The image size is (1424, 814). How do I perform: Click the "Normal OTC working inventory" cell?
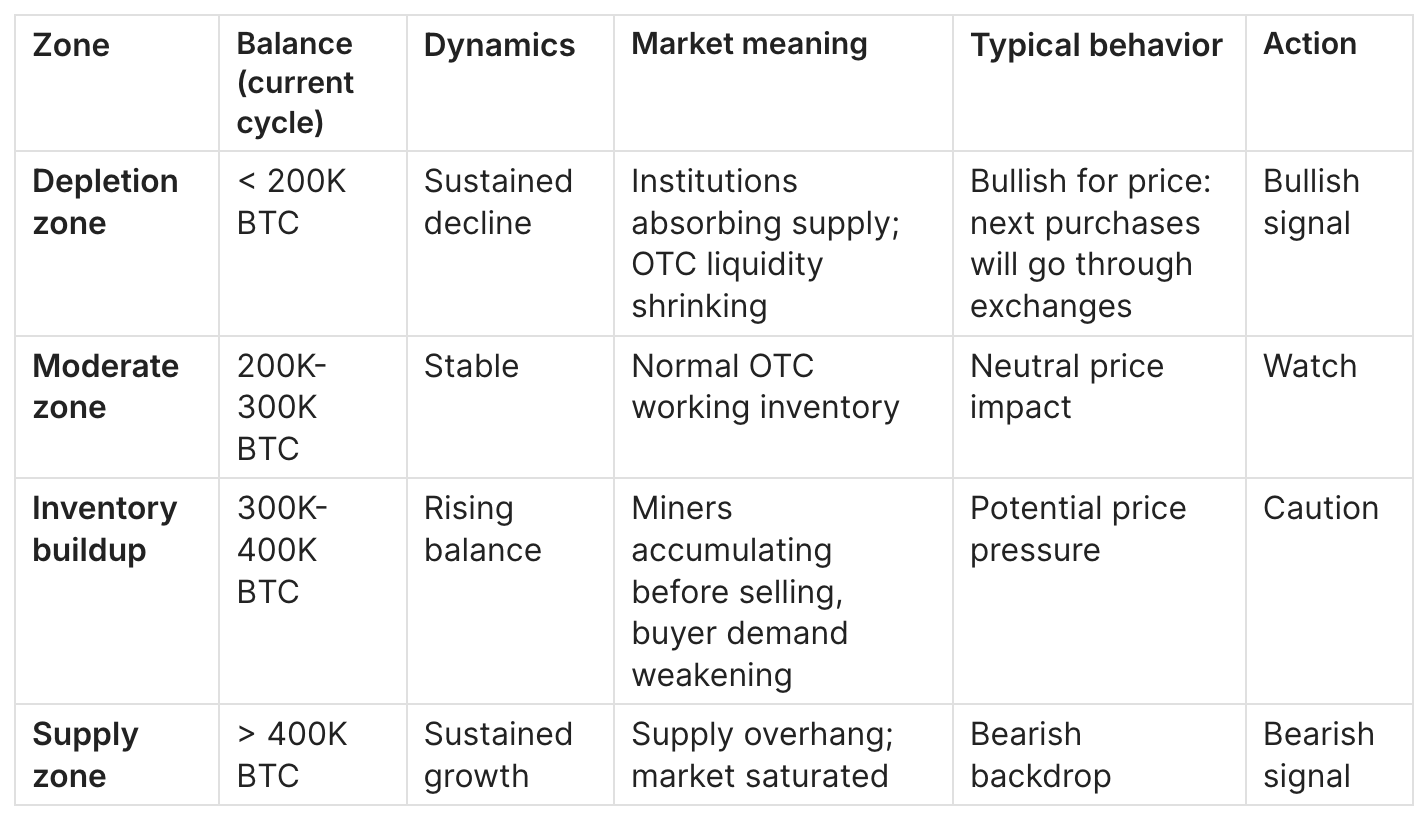765,387
